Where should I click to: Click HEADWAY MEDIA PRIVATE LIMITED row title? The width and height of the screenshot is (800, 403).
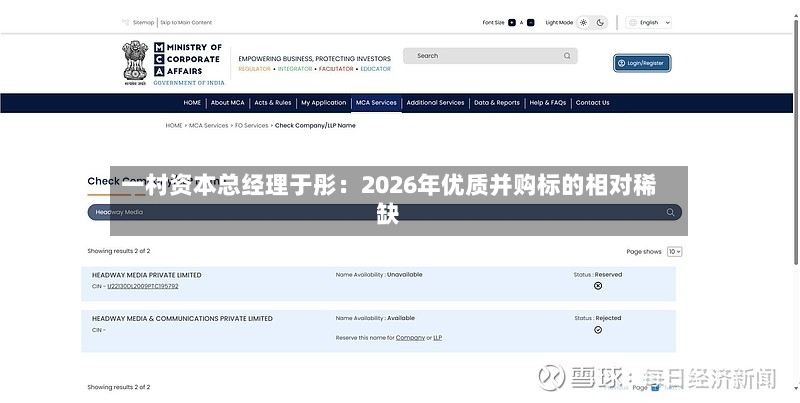[146, 275]
